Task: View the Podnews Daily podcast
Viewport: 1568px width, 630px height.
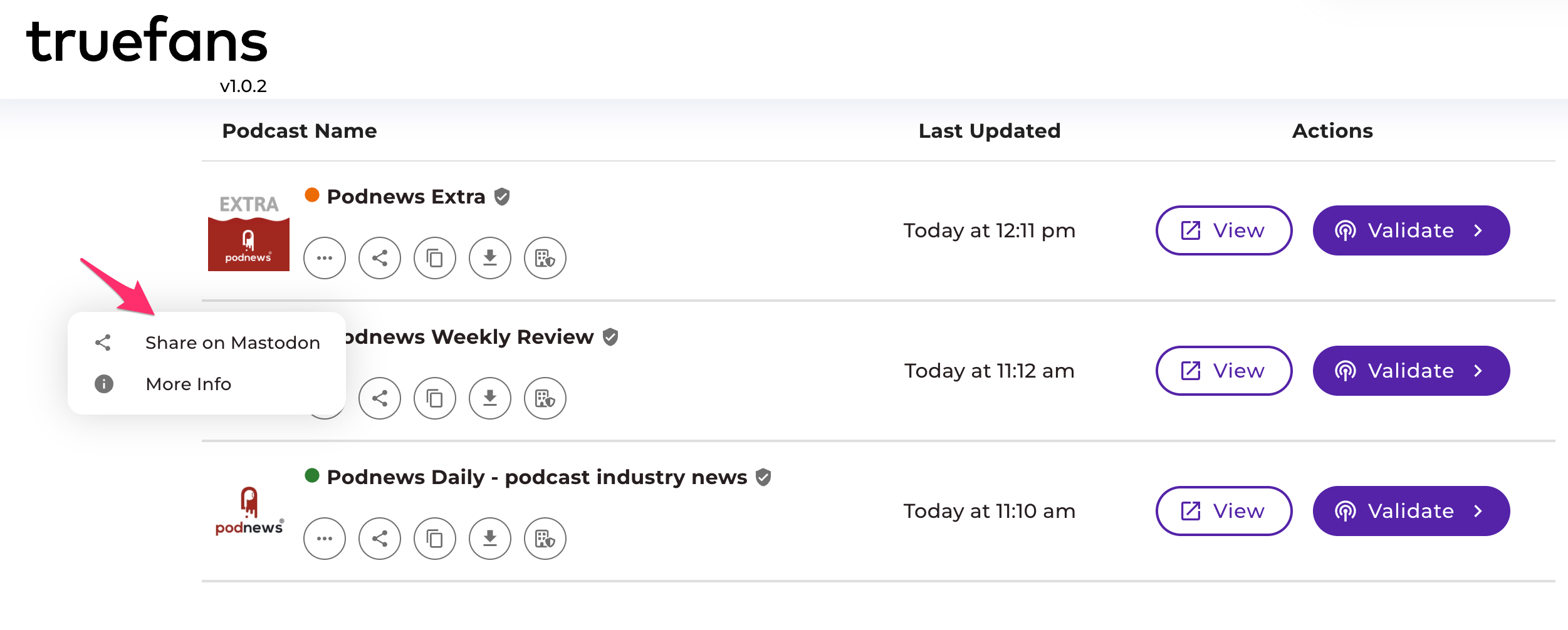Action: [x=1223, y=511]
